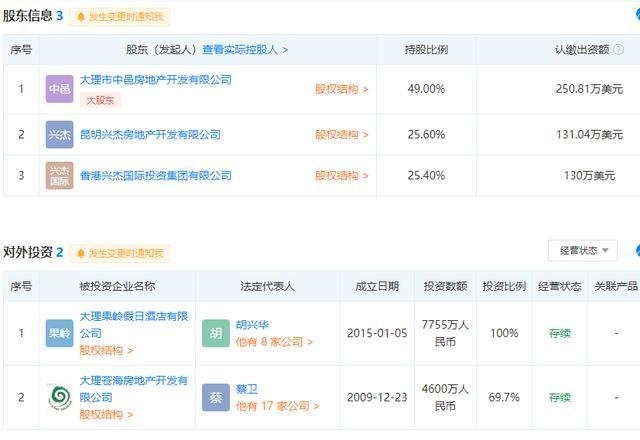640x440 pixels.
Task: Click the 2009-12-23 establishment date
Action: tap(377, 397)
